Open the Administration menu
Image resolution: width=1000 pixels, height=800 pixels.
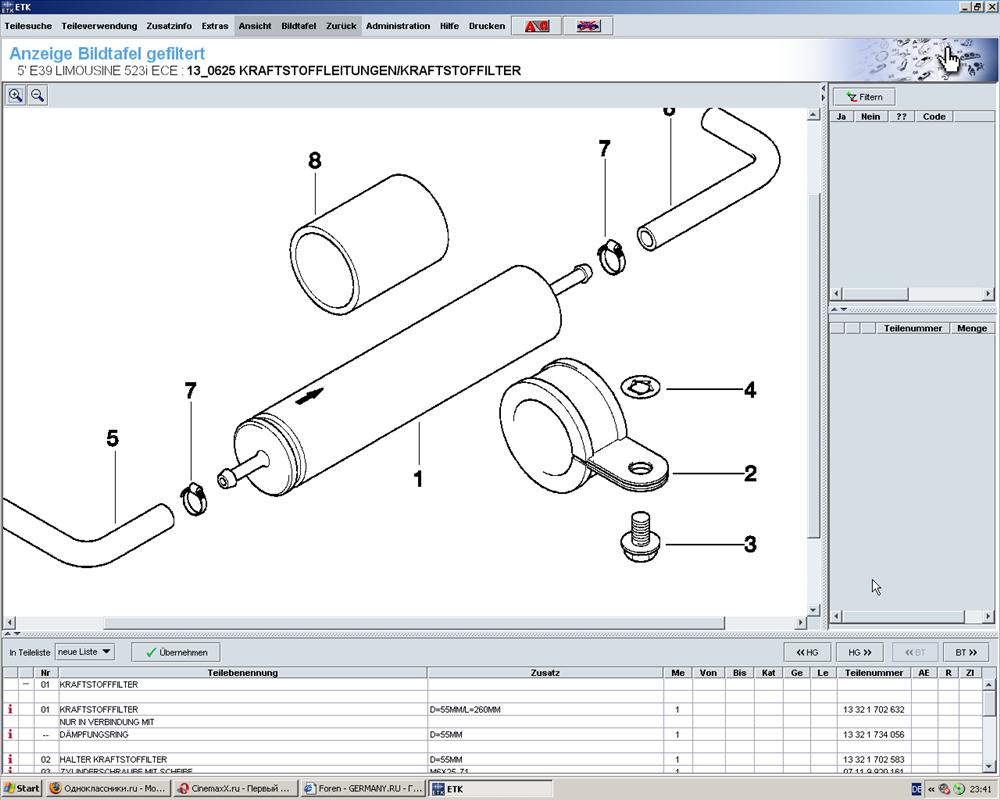398,26
